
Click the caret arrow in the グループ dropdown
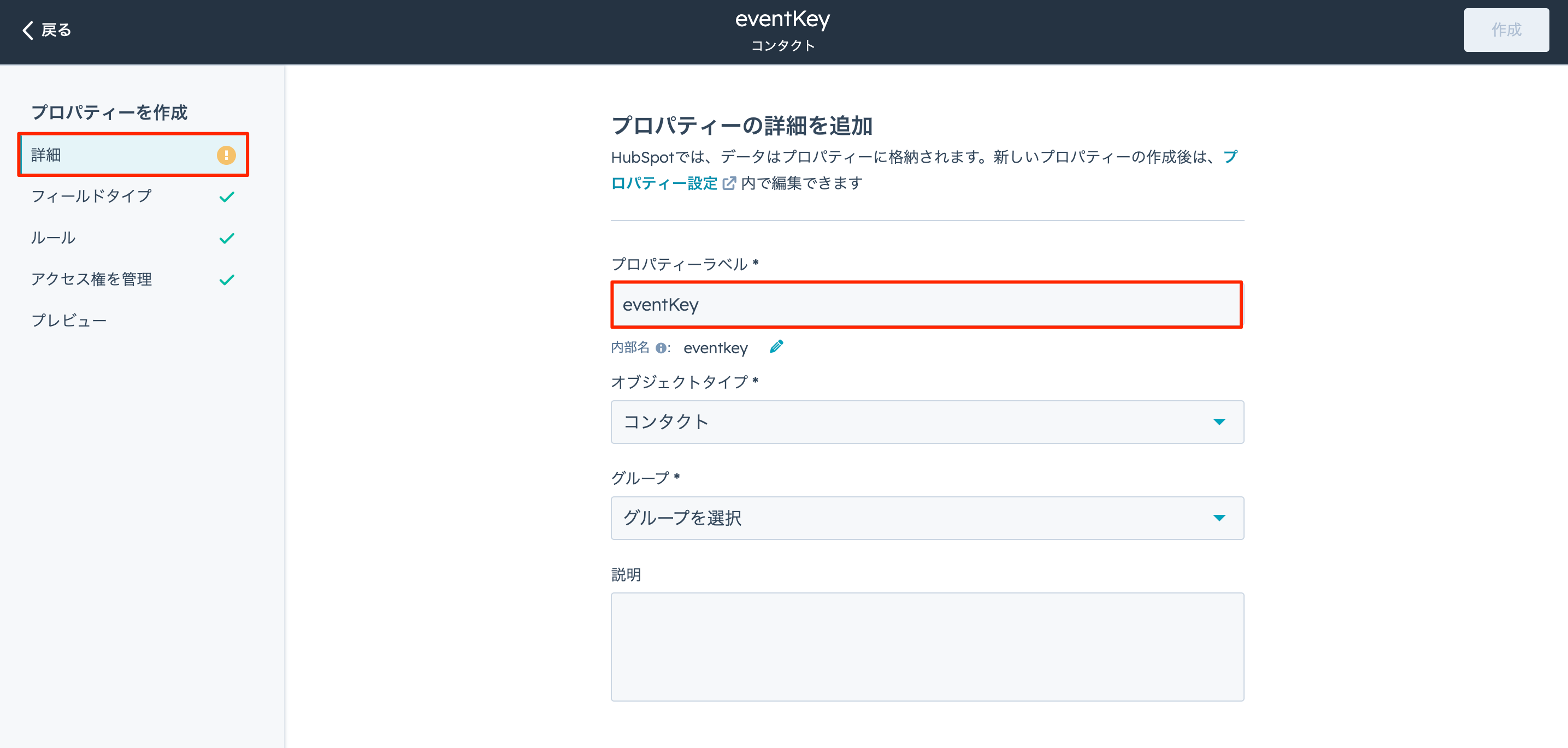tap(1218, 518)
